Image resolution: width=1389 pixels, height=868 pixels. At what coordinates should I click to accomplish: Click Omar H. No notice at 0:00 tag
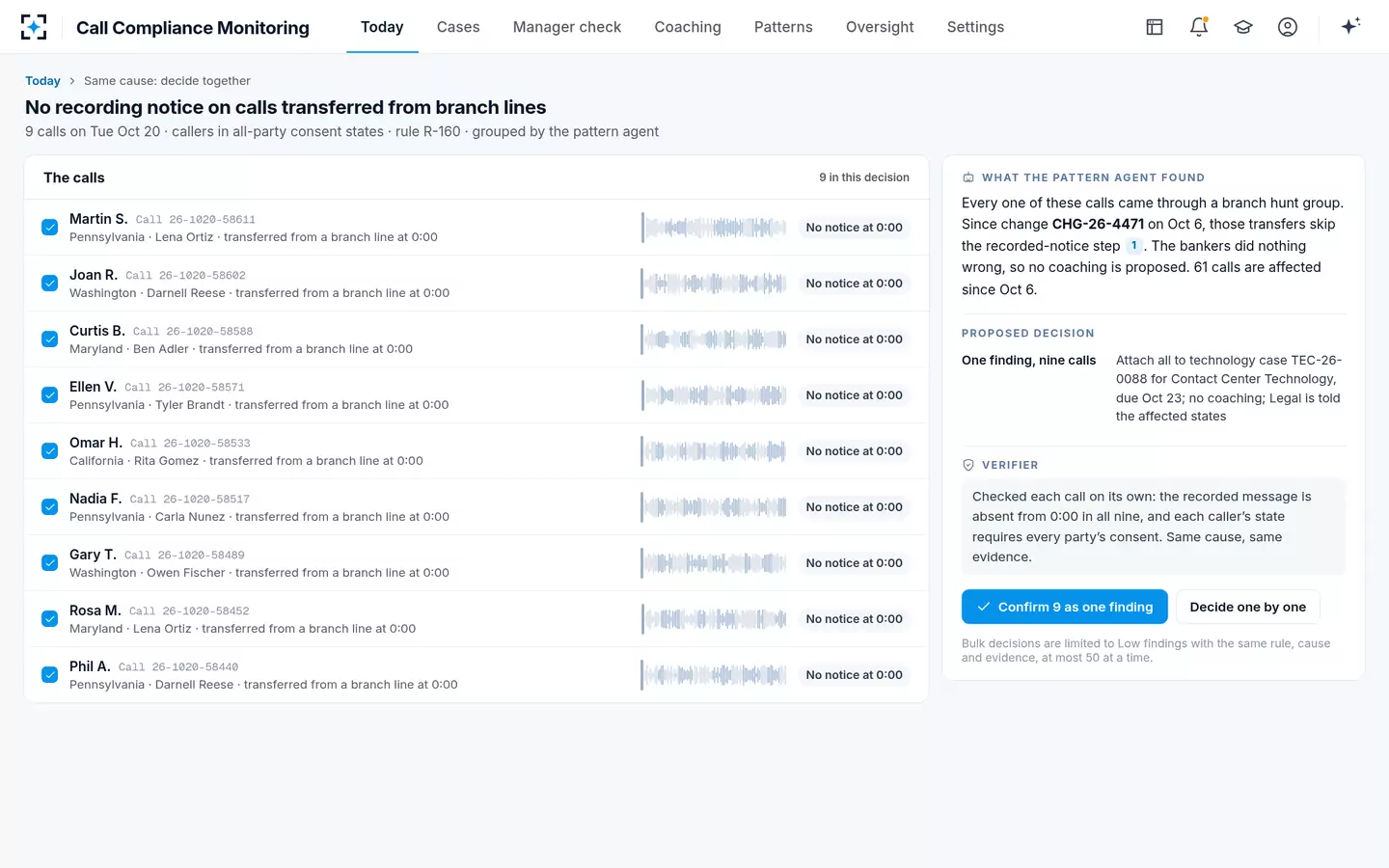coord(855,451)
